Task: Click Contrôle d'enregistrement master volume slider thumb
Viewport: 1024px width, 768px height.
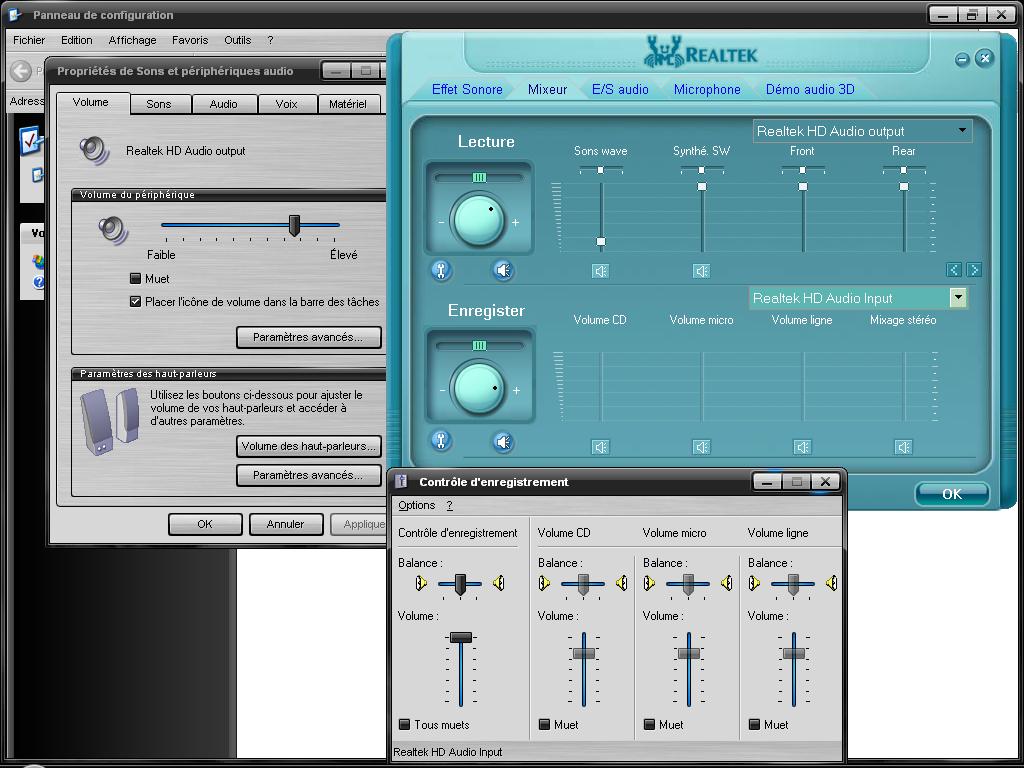Action: coord(461,637)
